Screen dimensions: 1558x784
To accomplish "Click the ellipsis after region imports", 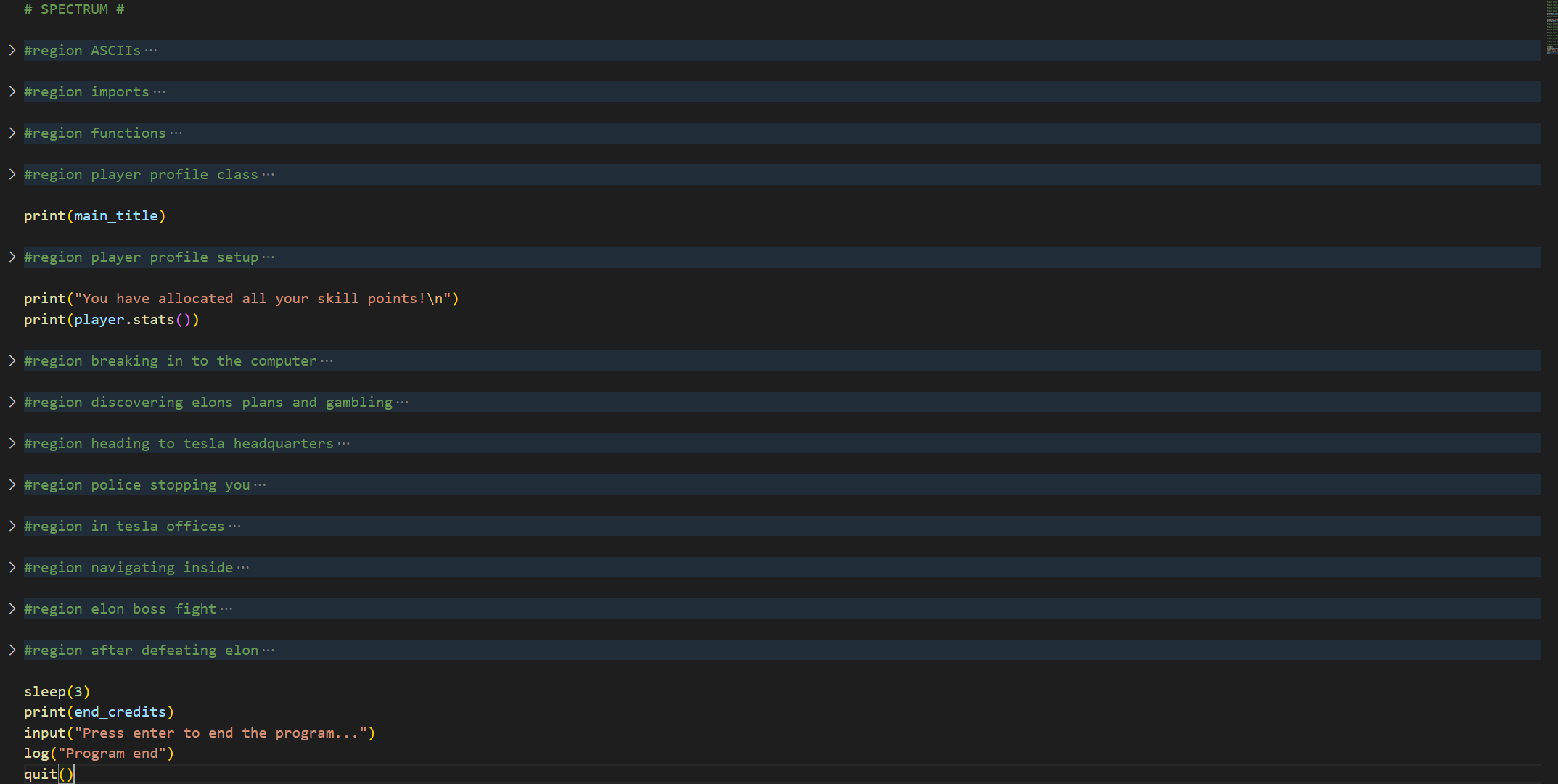I will pos(160,91).
